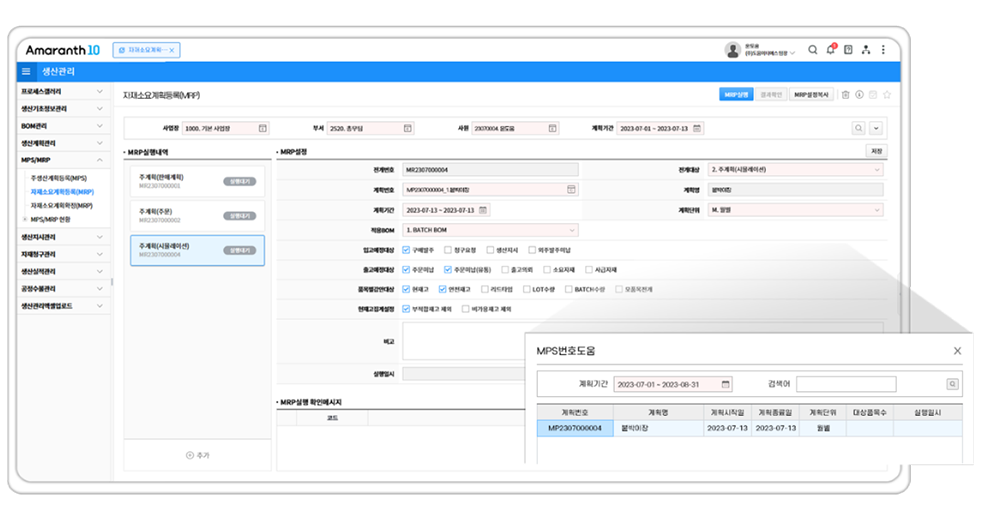Screen dimensions: 984x517
Task: Click the star favorite icon
Action: 887,95
